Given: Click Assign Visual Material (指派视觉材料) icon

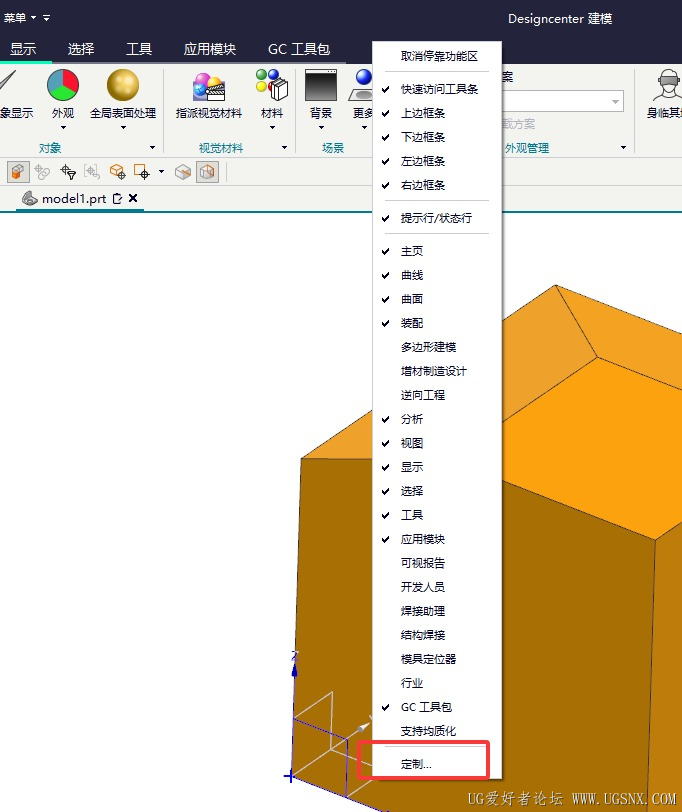Looking at the screenshot, I should [x=209, y=86].
